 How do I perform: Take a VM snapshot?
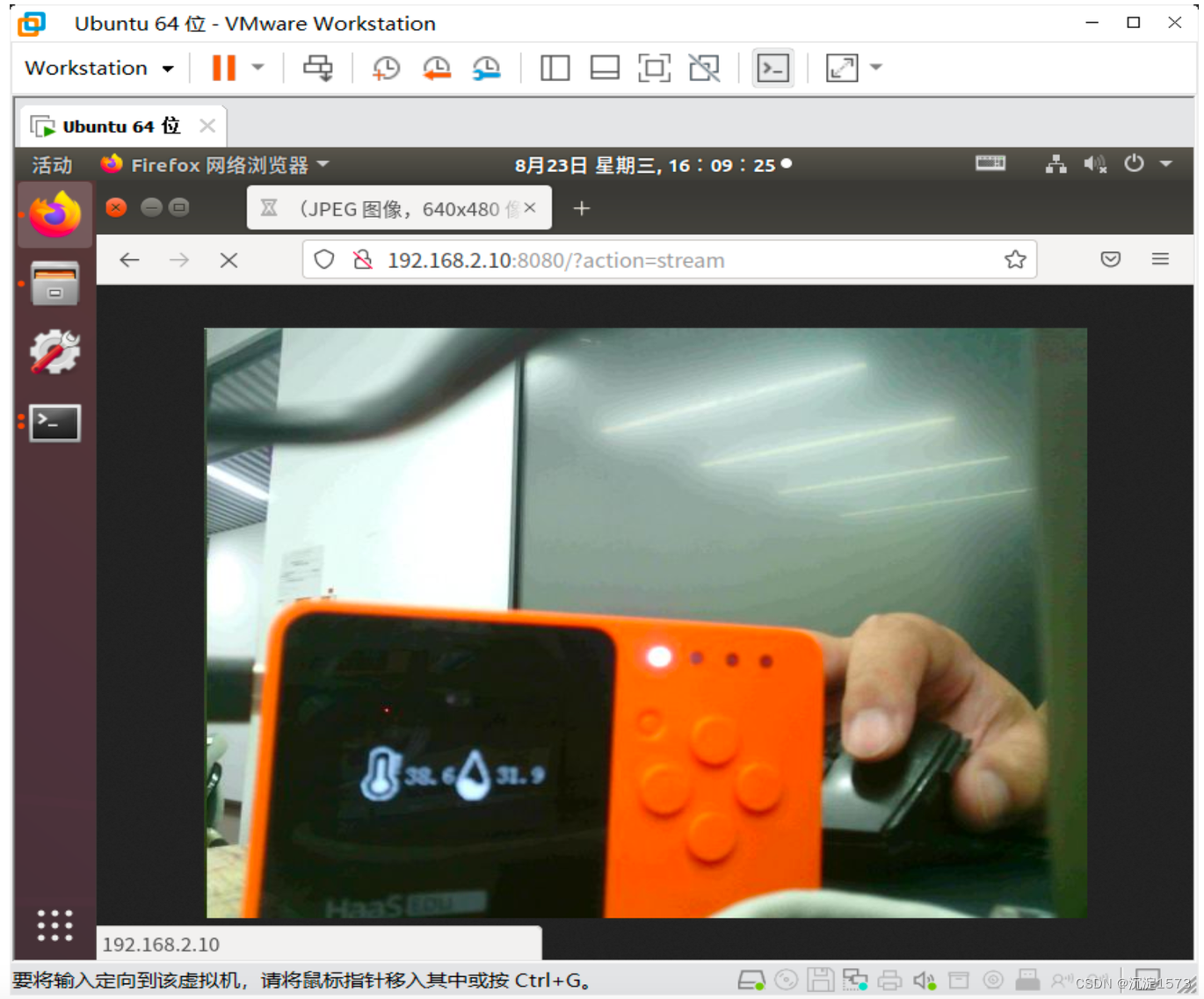click(x=386, y=68)
